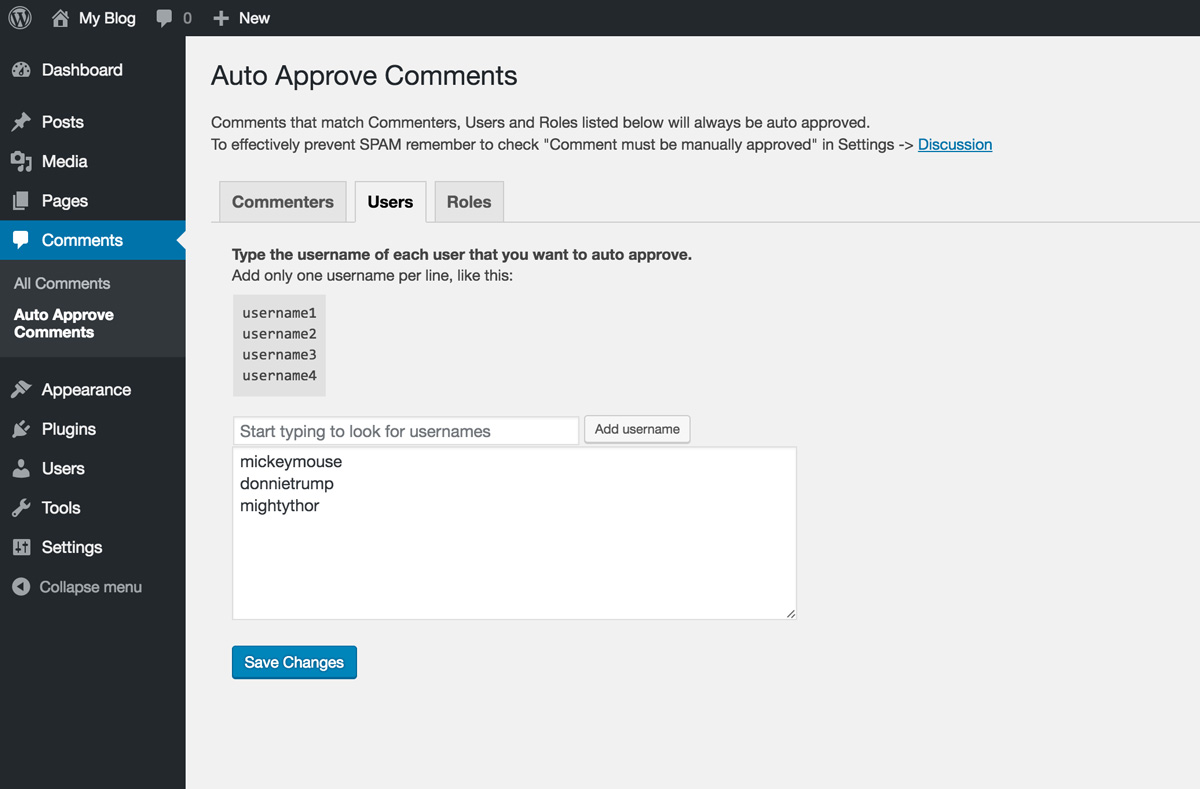Image resolution: width=1200 pixels, height=789 pixels.
Task: Click the plus New icon in admin bar
Action: pos(222,18)
